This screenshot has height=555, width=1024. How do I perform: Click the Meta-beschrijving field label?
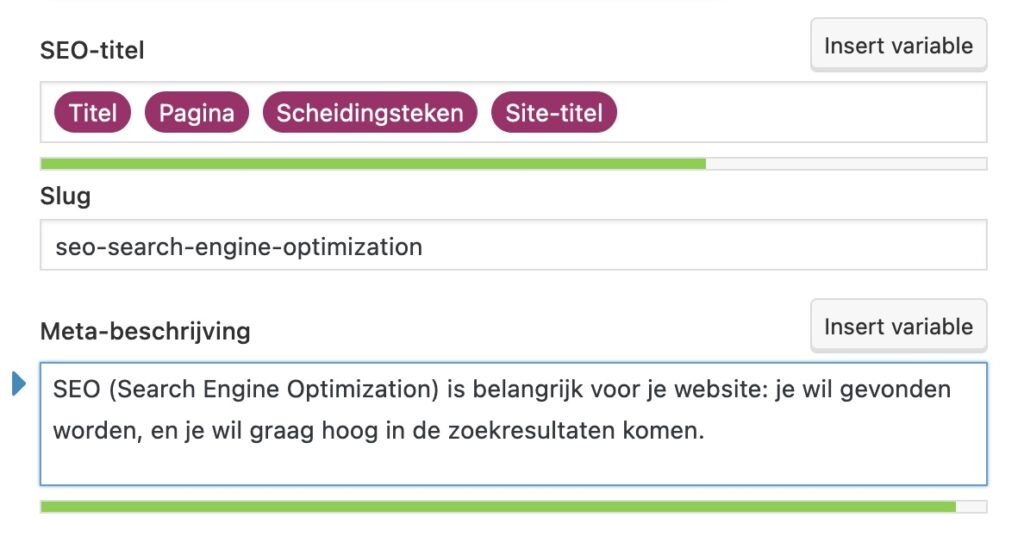pyautogui.click(x=145, y=331)
